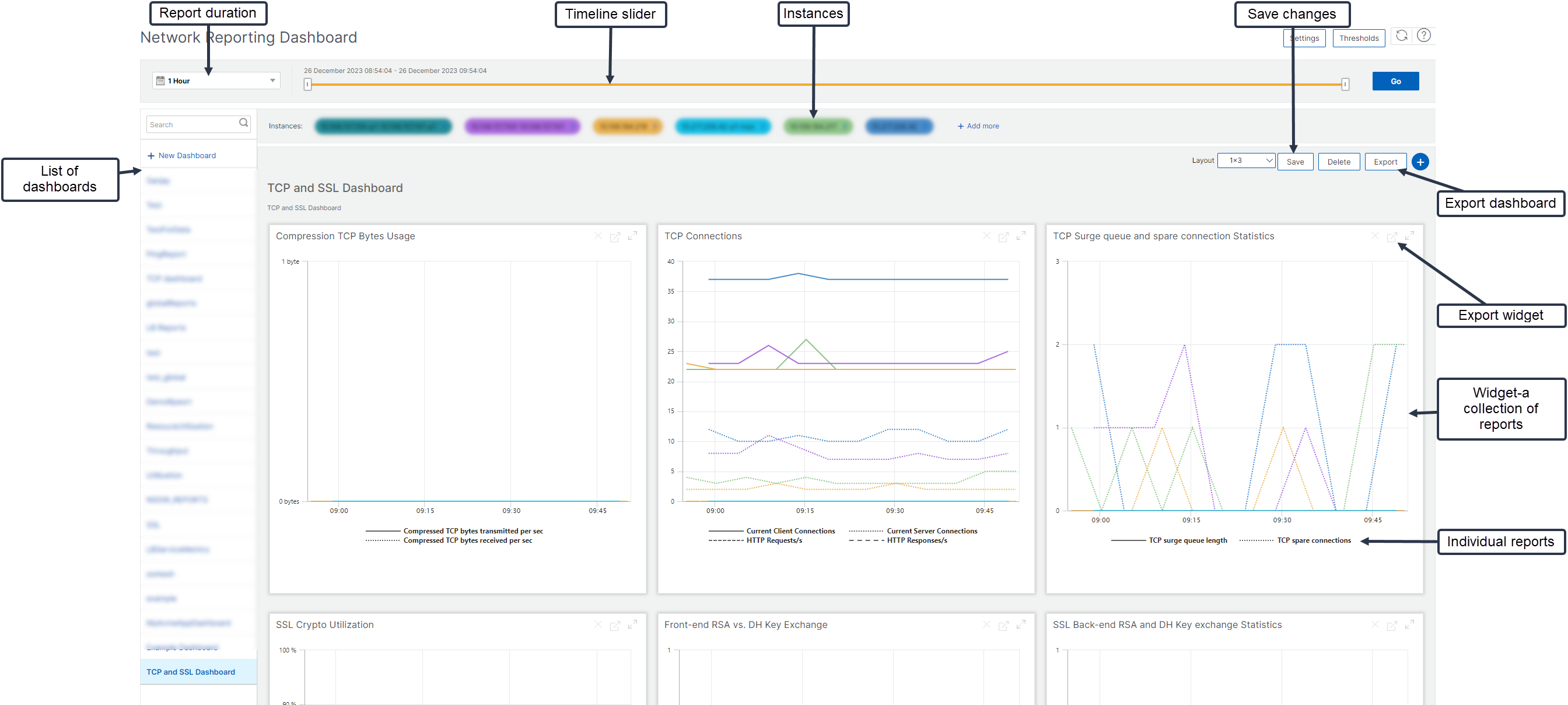Export the TCP Connections widget

[1004, 237]
